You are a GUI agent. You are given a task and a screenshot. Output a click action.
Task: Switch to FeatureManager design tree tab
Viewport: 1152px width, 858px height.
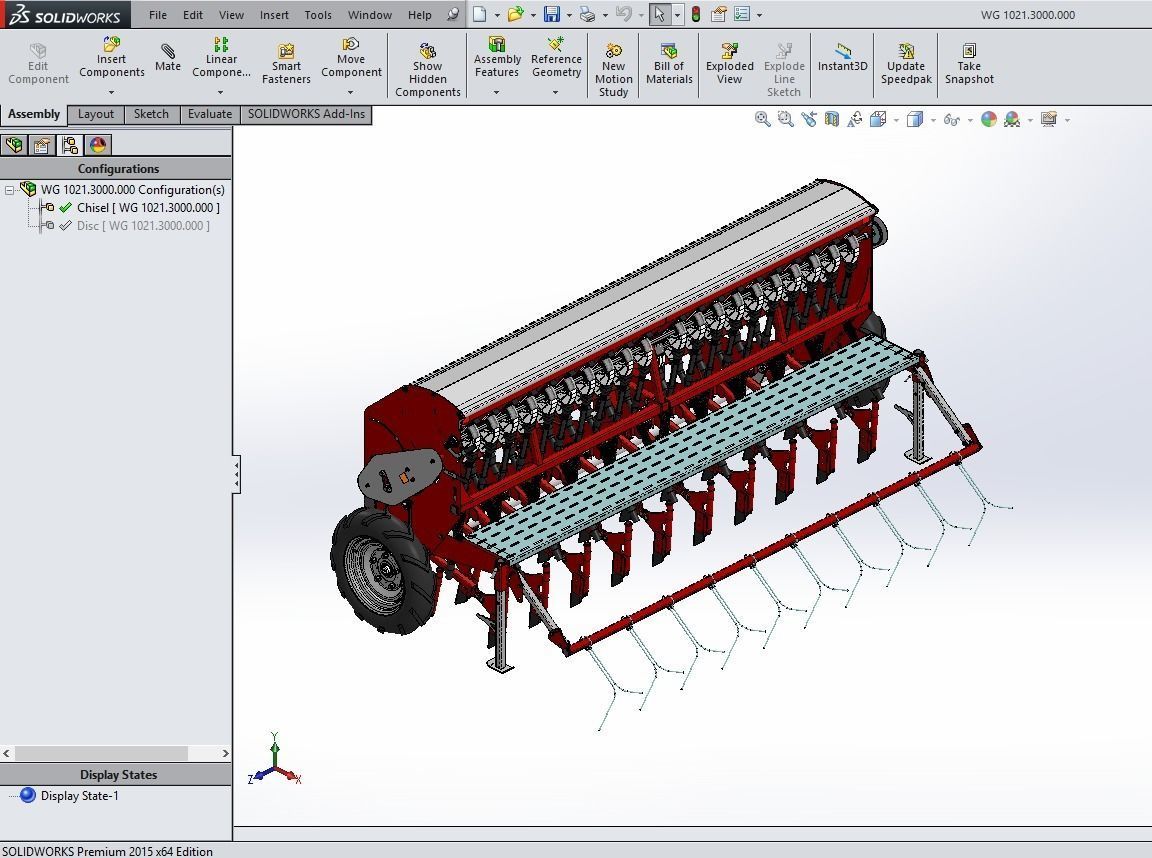point(14,145)
